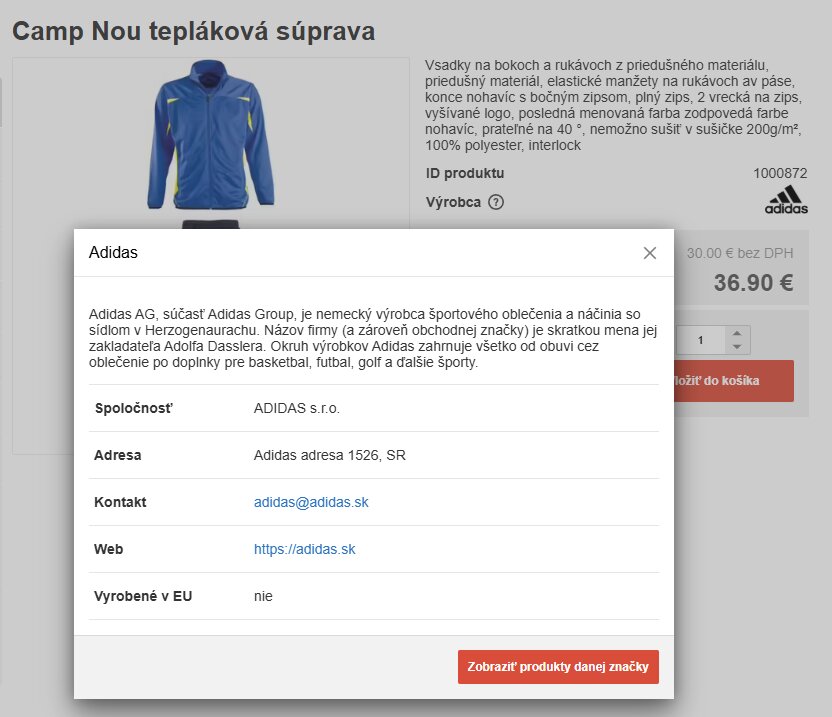Click the Výrobca label text
This screenshot has height=717, width=832.
click(x=453, y=202)
